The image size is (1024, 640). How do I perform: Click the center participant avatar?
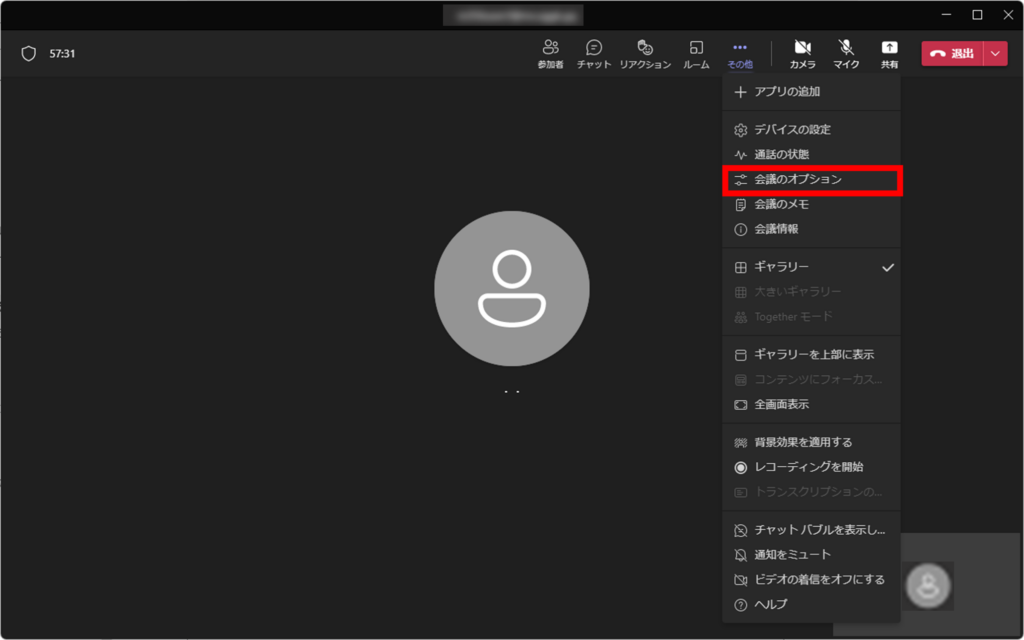click(512, 288)
